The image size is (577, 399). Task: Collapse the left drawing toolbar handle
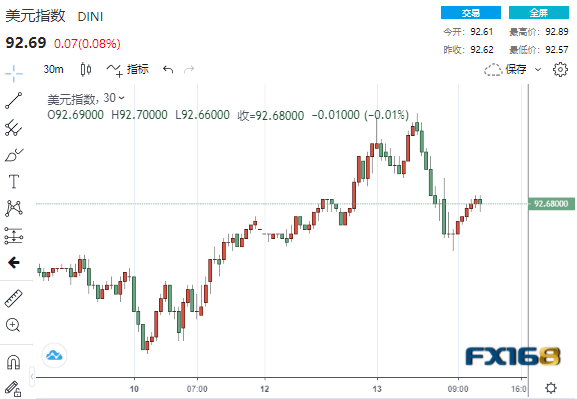point(32,376)
